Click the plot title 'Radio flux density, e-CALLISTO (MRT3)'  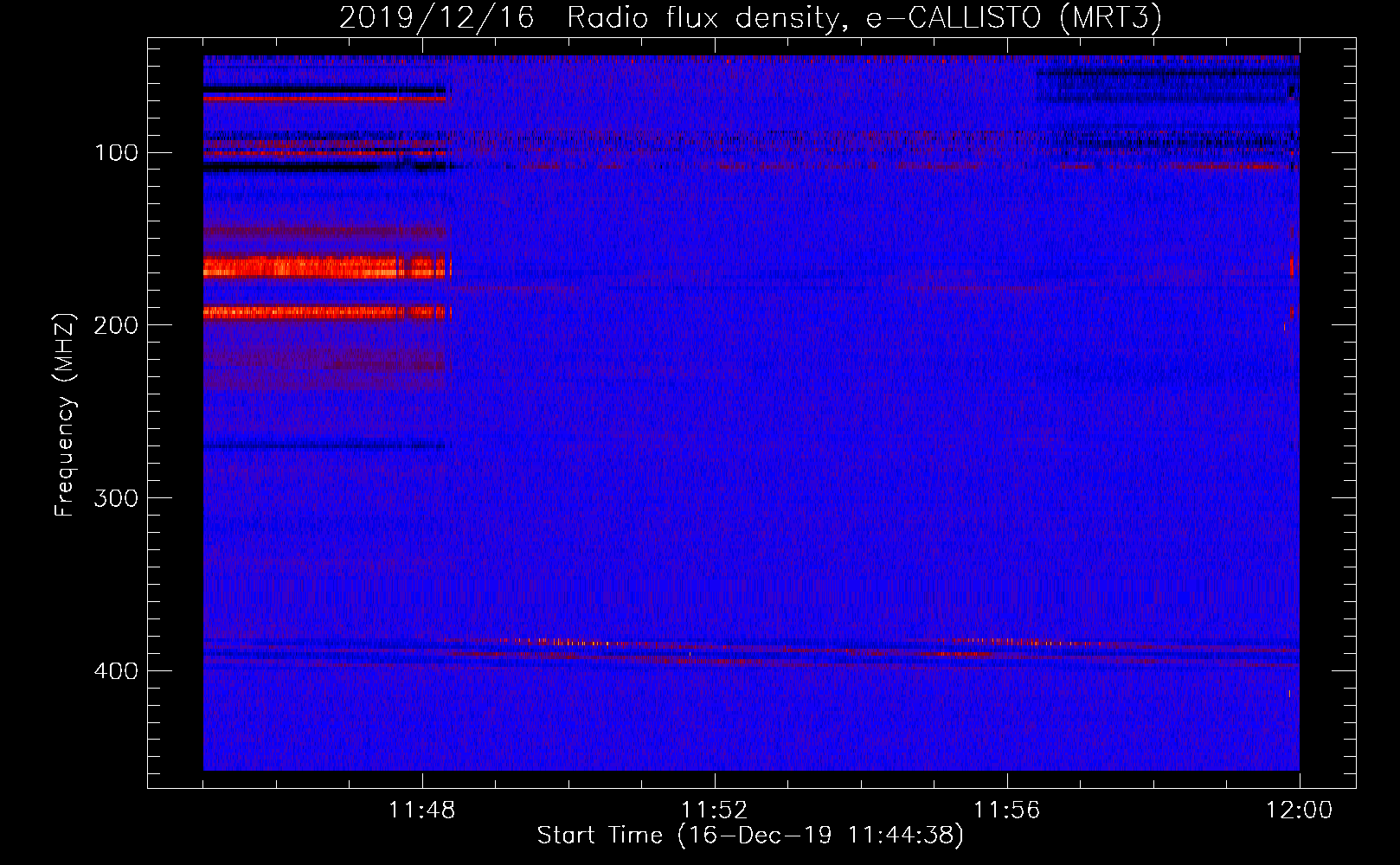tap(864, 18)
